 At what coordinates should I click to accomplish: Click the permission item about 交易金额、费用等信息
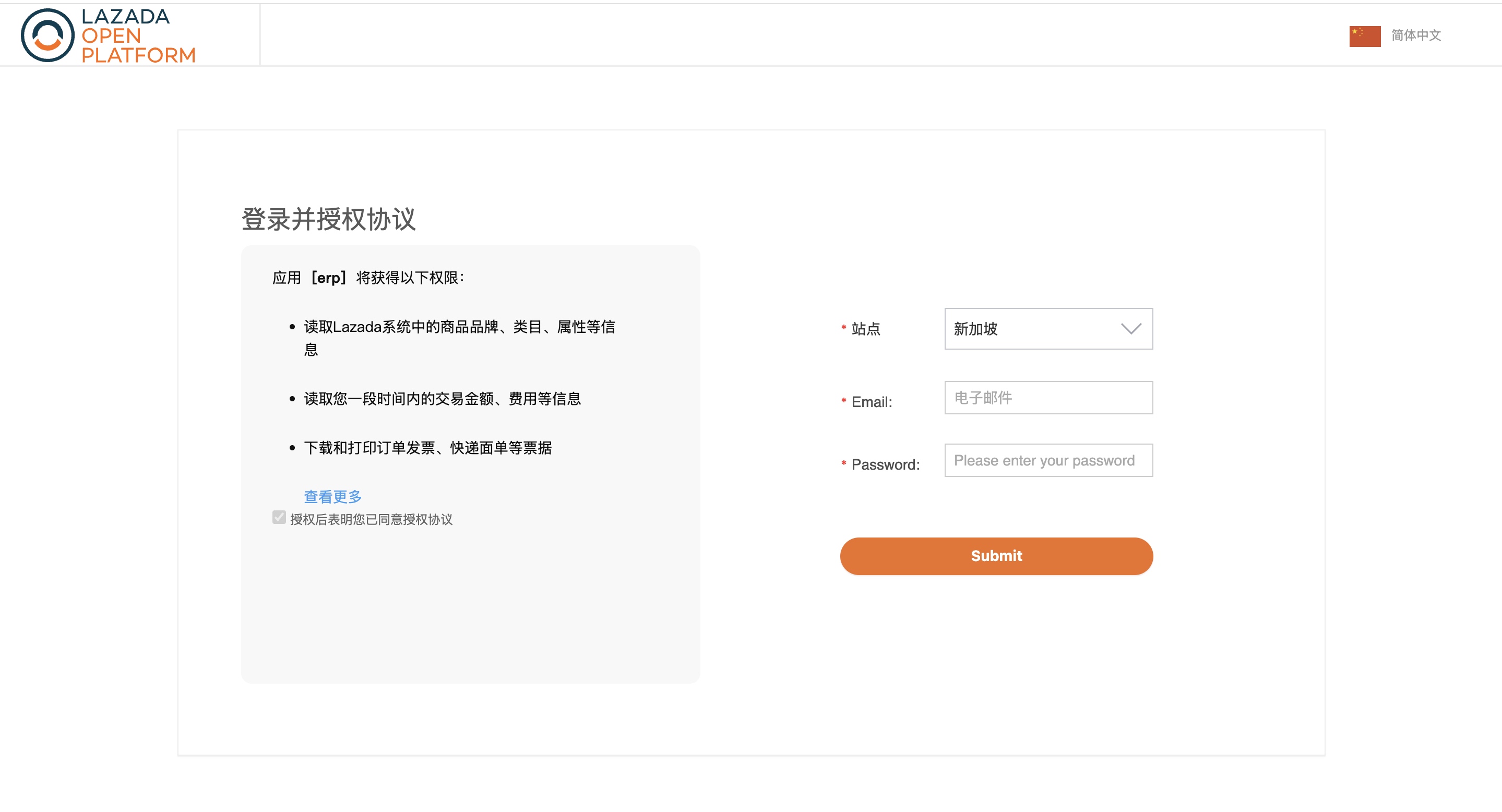click(x=443, y=399)
